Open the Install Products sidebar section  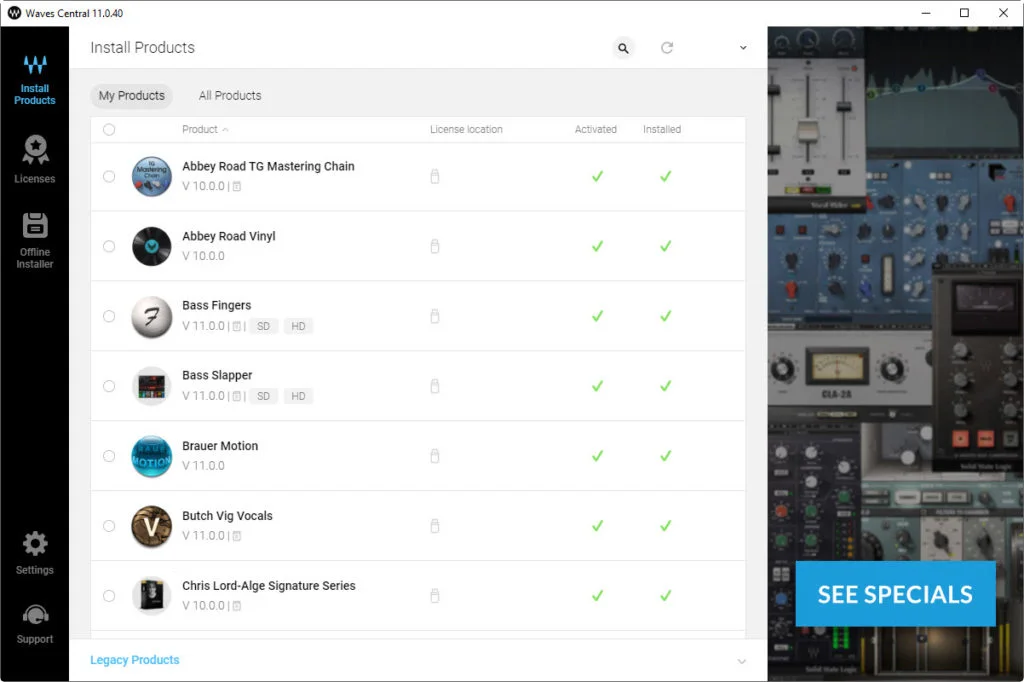coord(35,80)
